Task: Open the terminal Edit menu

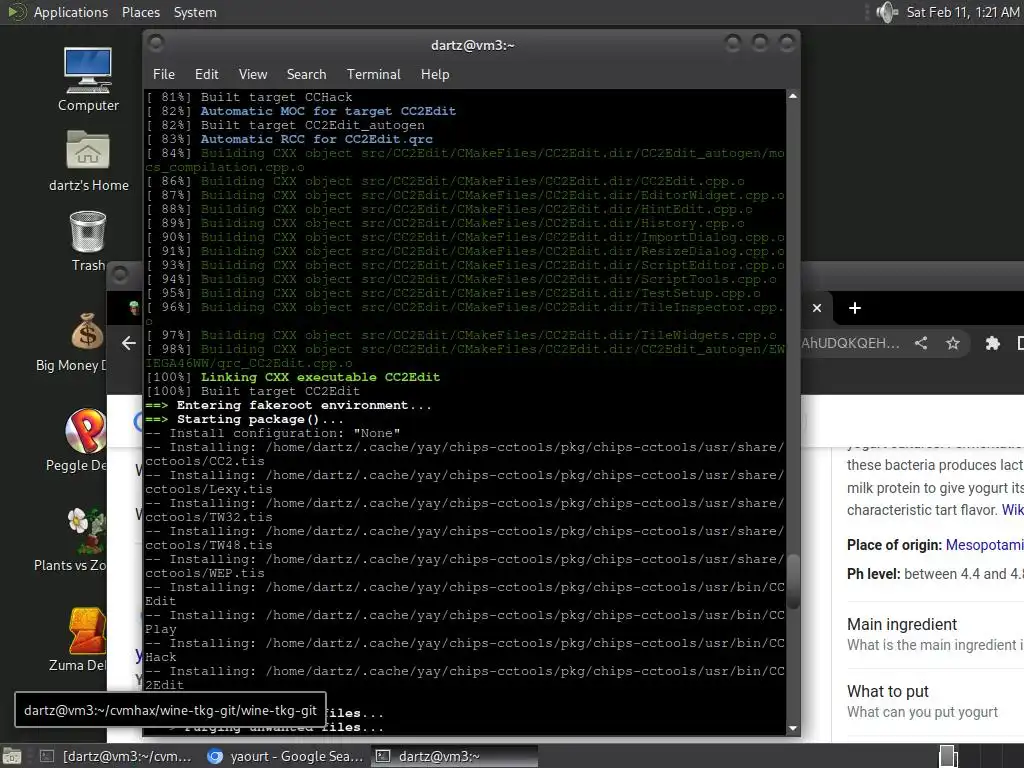Action: tap(206, 74)
